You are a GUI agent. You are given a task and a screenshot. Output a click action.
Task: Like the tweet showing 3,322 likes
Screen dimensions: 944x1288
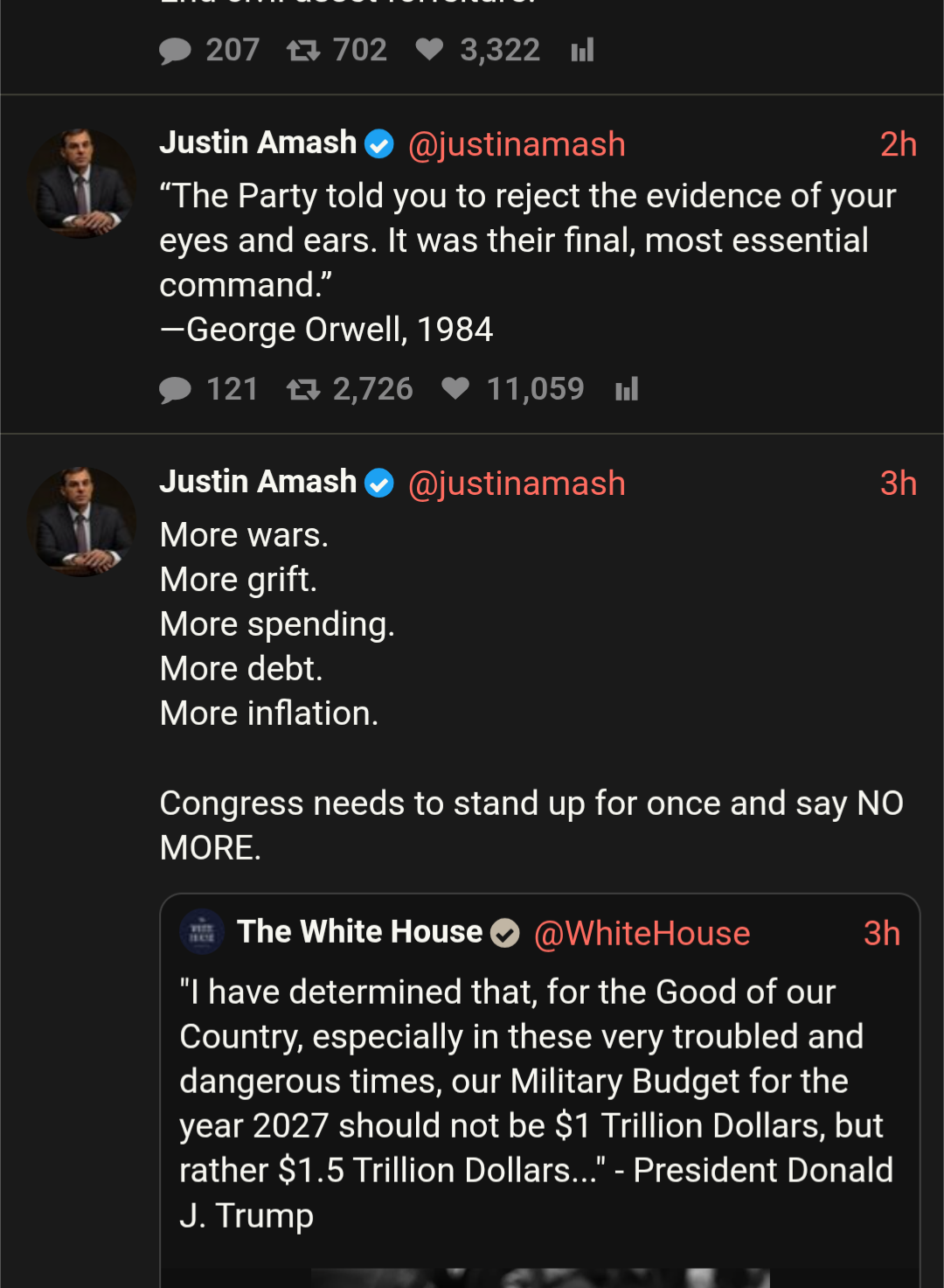(x=429, y=50)
